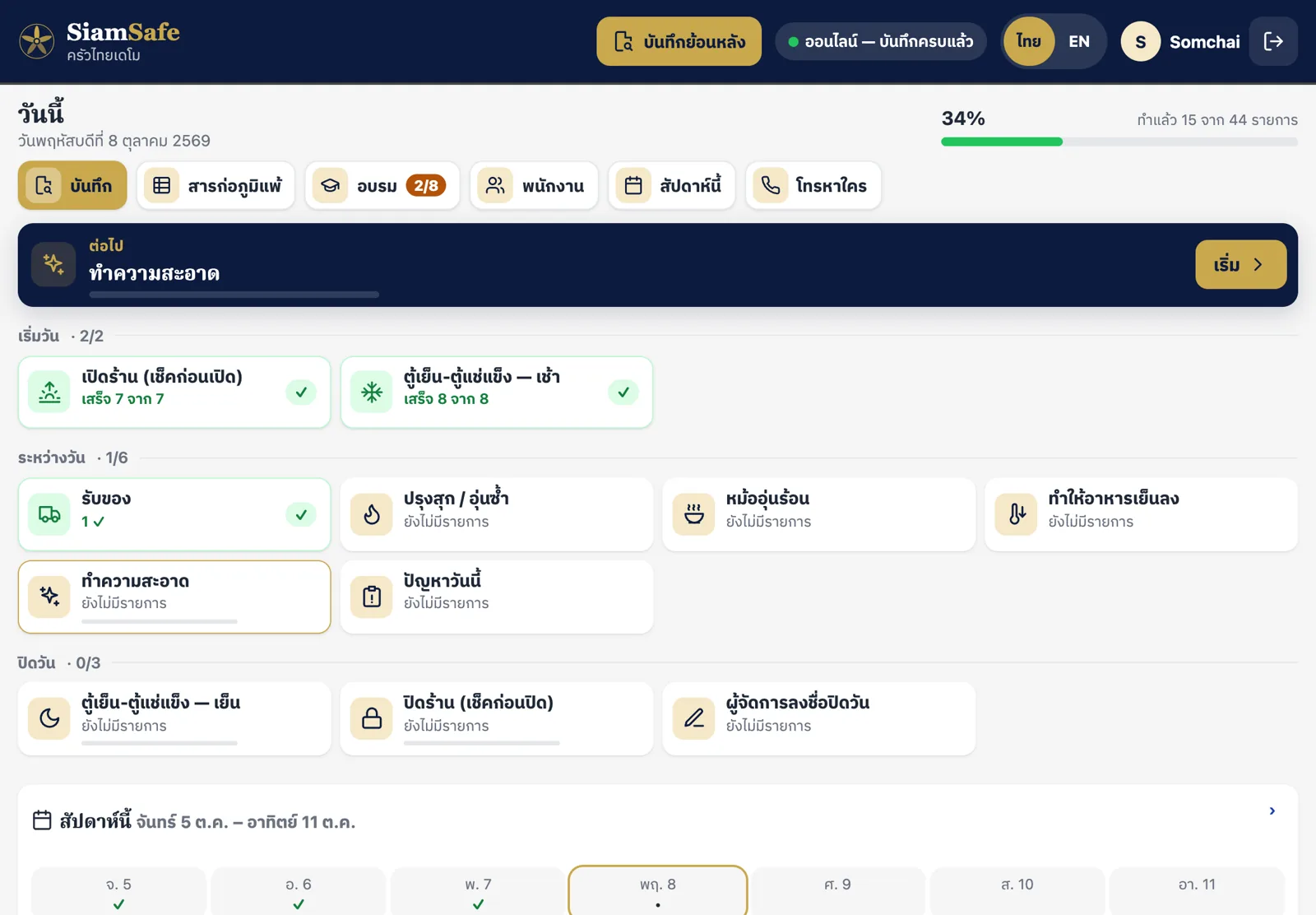
Task: Click the steaming bowl icon on หม้ออุ่นร้อน card
Action: click(694, 514)
